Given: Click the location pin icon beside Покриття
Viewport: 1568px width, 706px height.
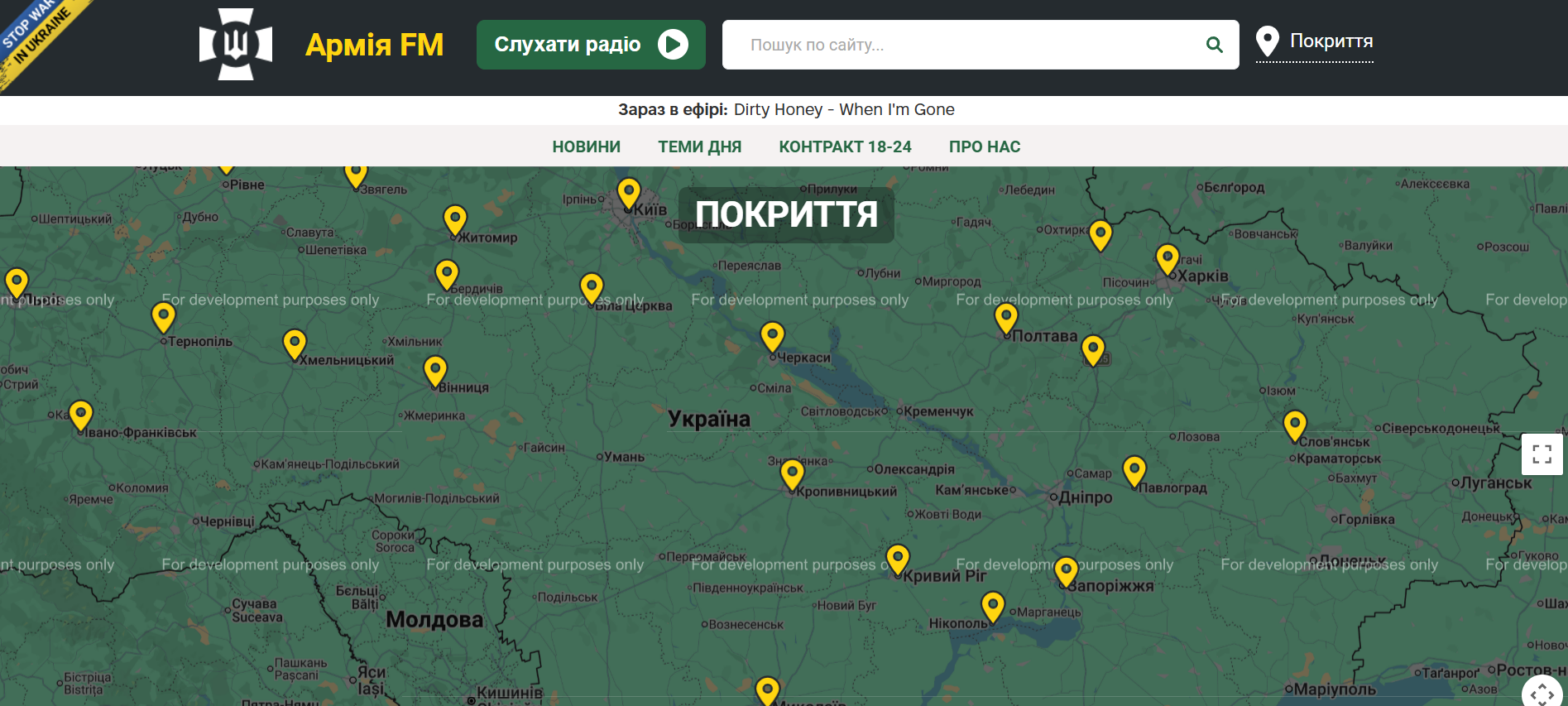Looking at the screenshot, I should click(1267, 41).
